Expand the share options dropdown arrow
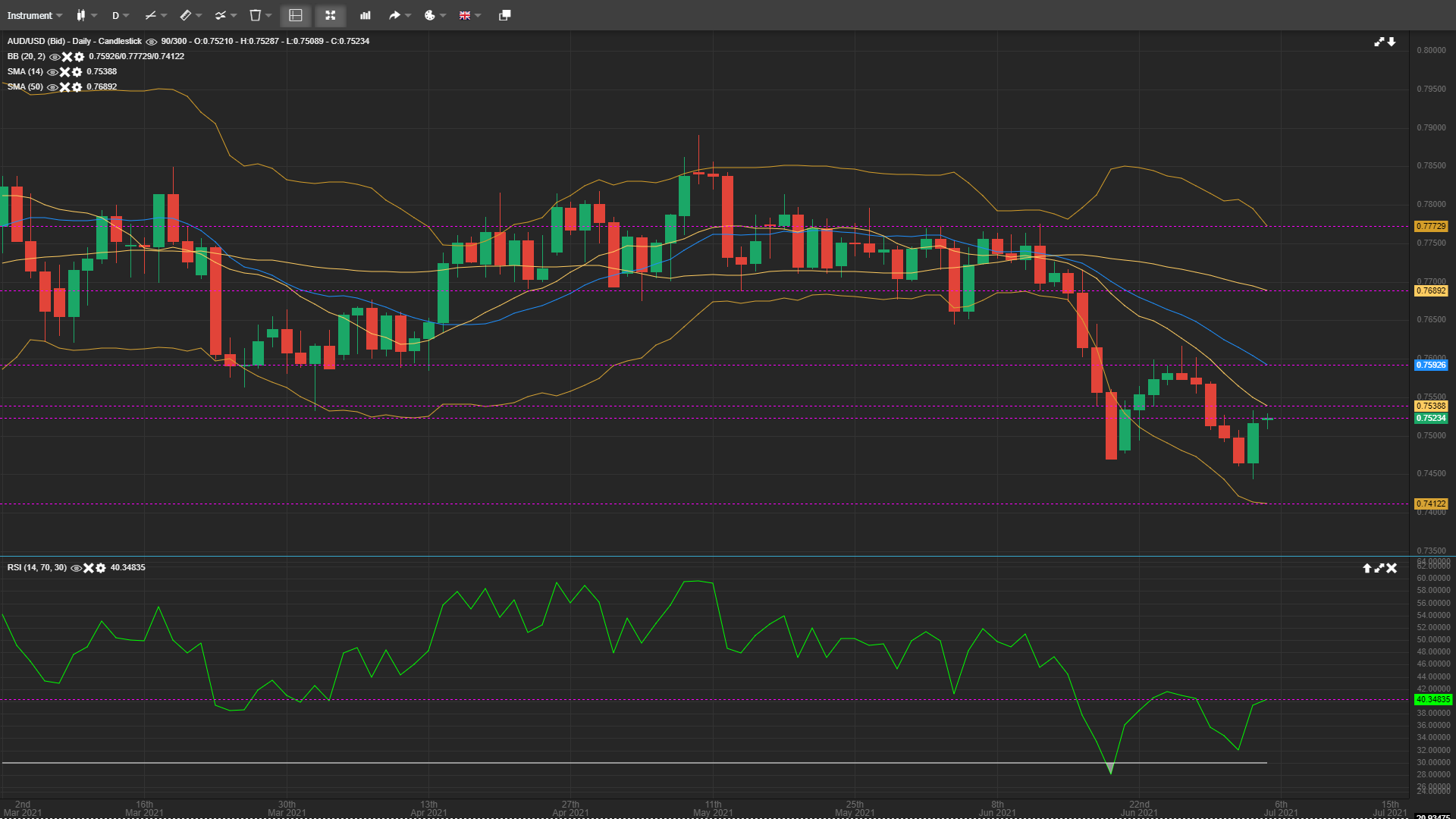This screenshot has height=819, width=1456. (x=408, y=15)
